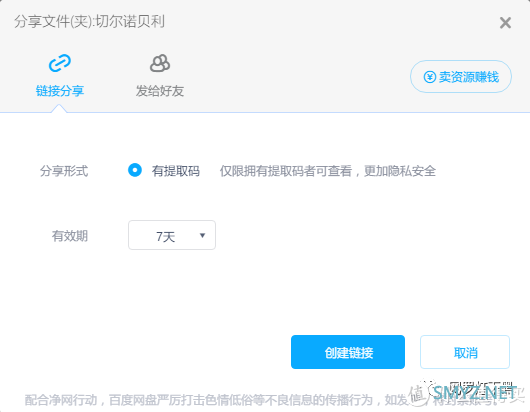Open the 发给好友 friends icon
Screen dimensions: 530x412
(x=160, y=63)
